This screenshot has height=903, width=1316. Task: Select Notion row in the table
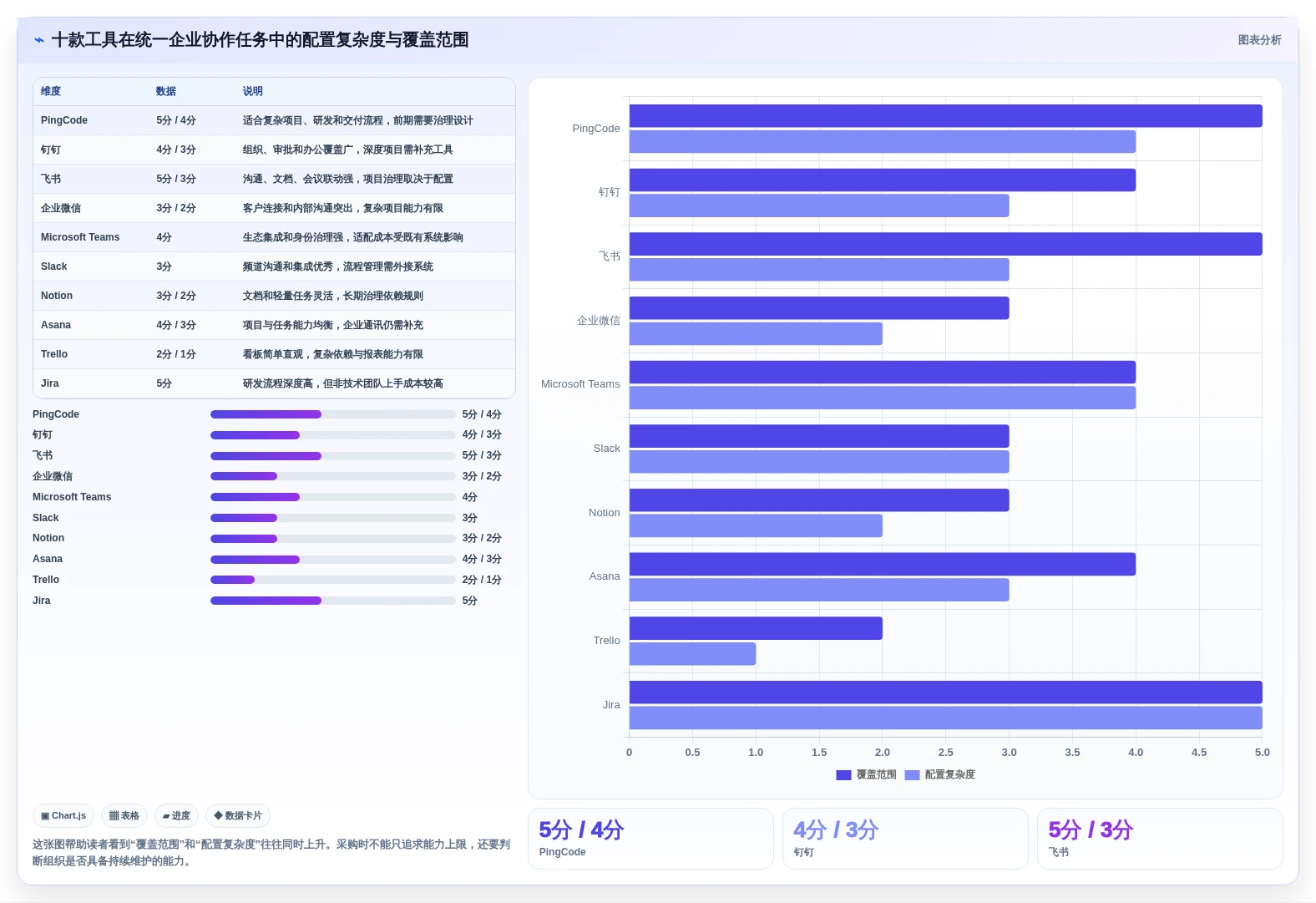(x=274, y=296)
